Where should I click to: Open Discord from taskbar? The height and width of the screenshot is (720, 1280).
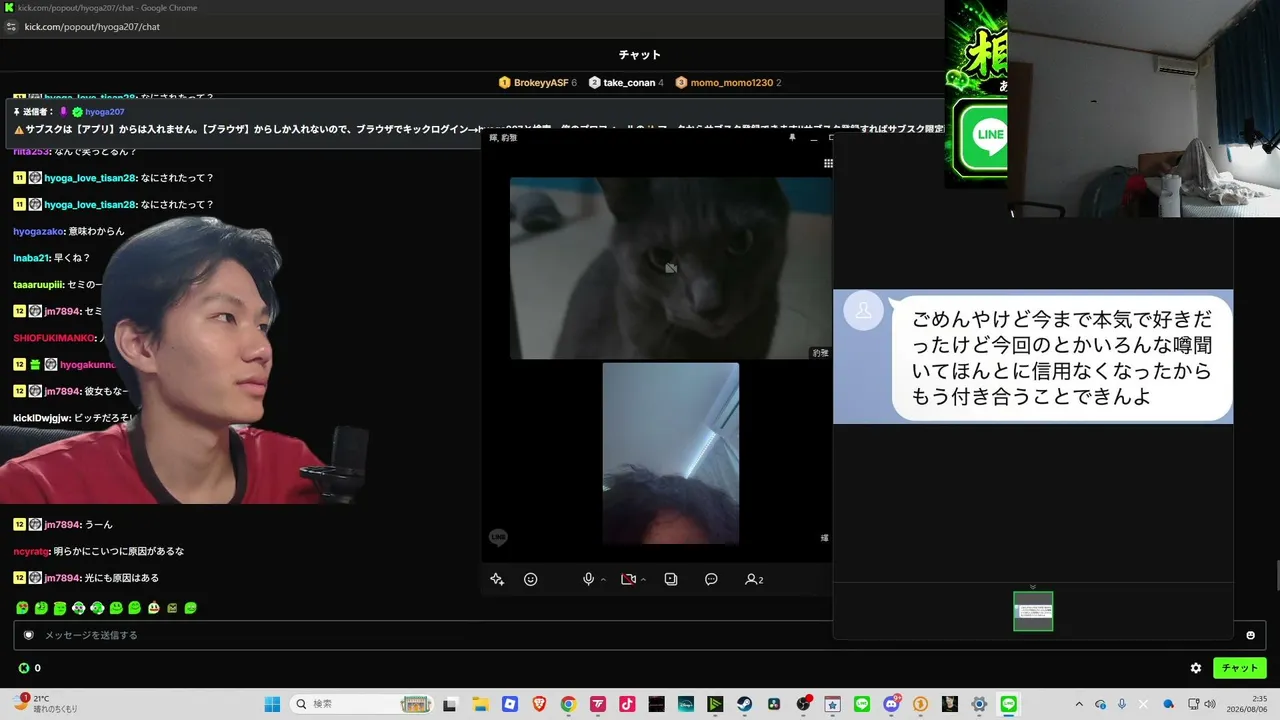tap(891, 704)
